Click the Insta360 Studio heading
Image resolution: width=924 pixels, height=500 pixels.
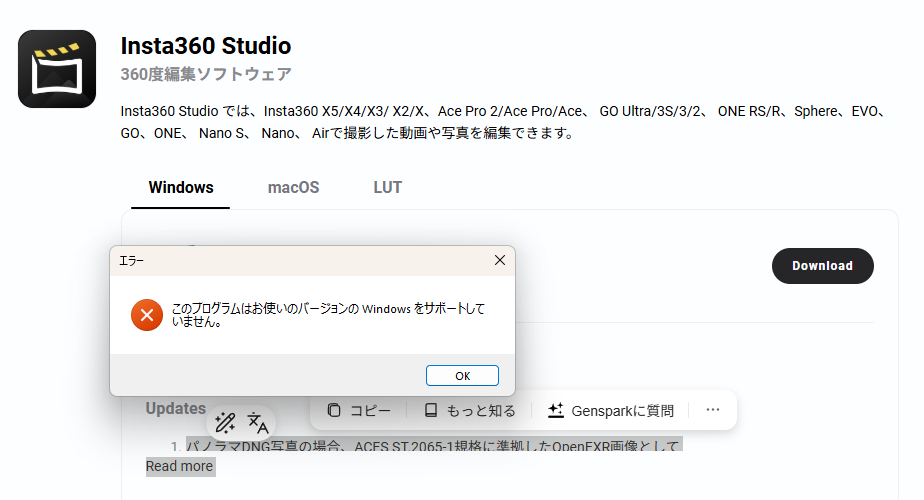point(206,46)
